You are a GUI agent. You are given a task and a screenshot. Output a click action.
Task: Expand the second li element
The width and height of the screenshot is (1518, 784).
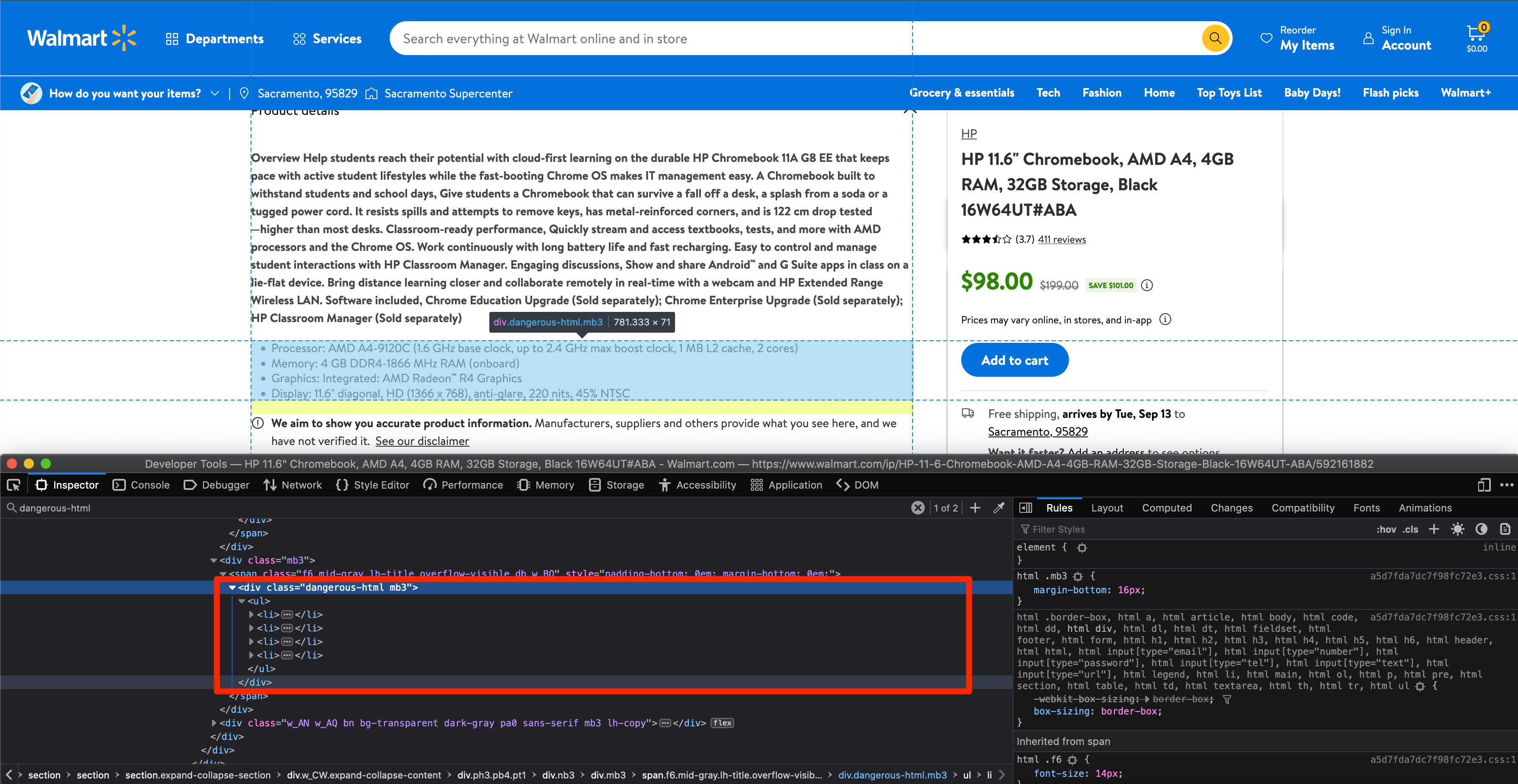(x=251, y=628)
